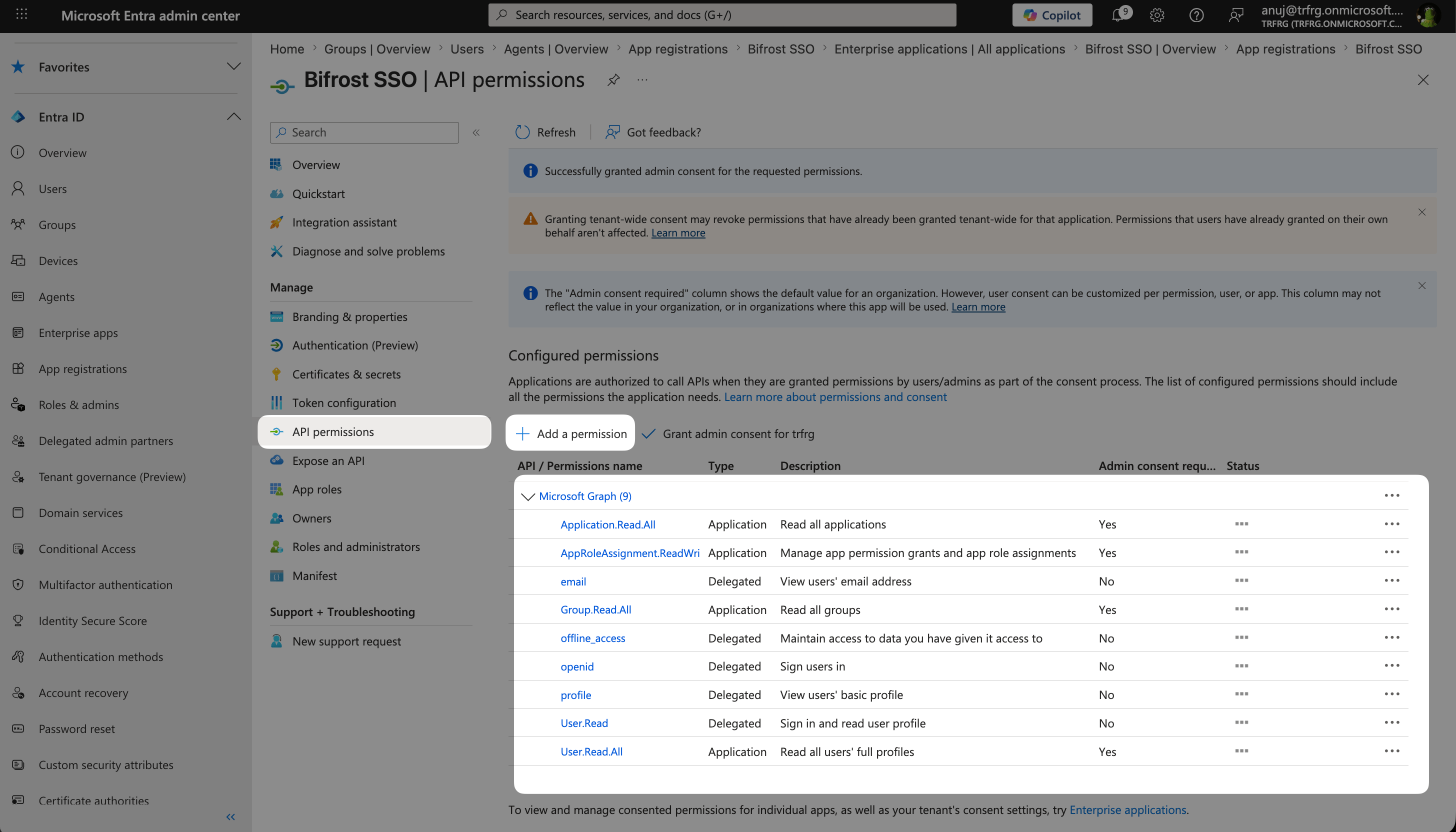This screenshot has width=1456, height=832.
Task: Click the Conditional Access icon in sidebar
Action: [18, 548]
